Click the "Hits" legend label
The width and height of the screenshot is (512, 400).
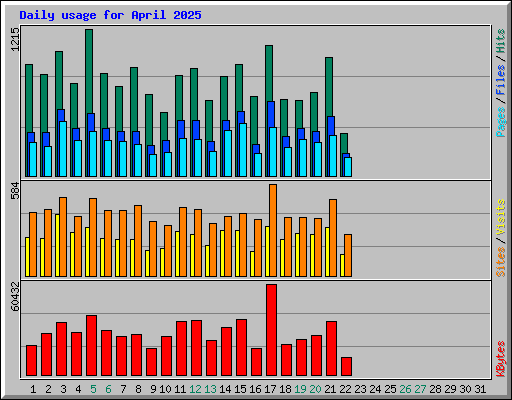(x=500, y=41)
